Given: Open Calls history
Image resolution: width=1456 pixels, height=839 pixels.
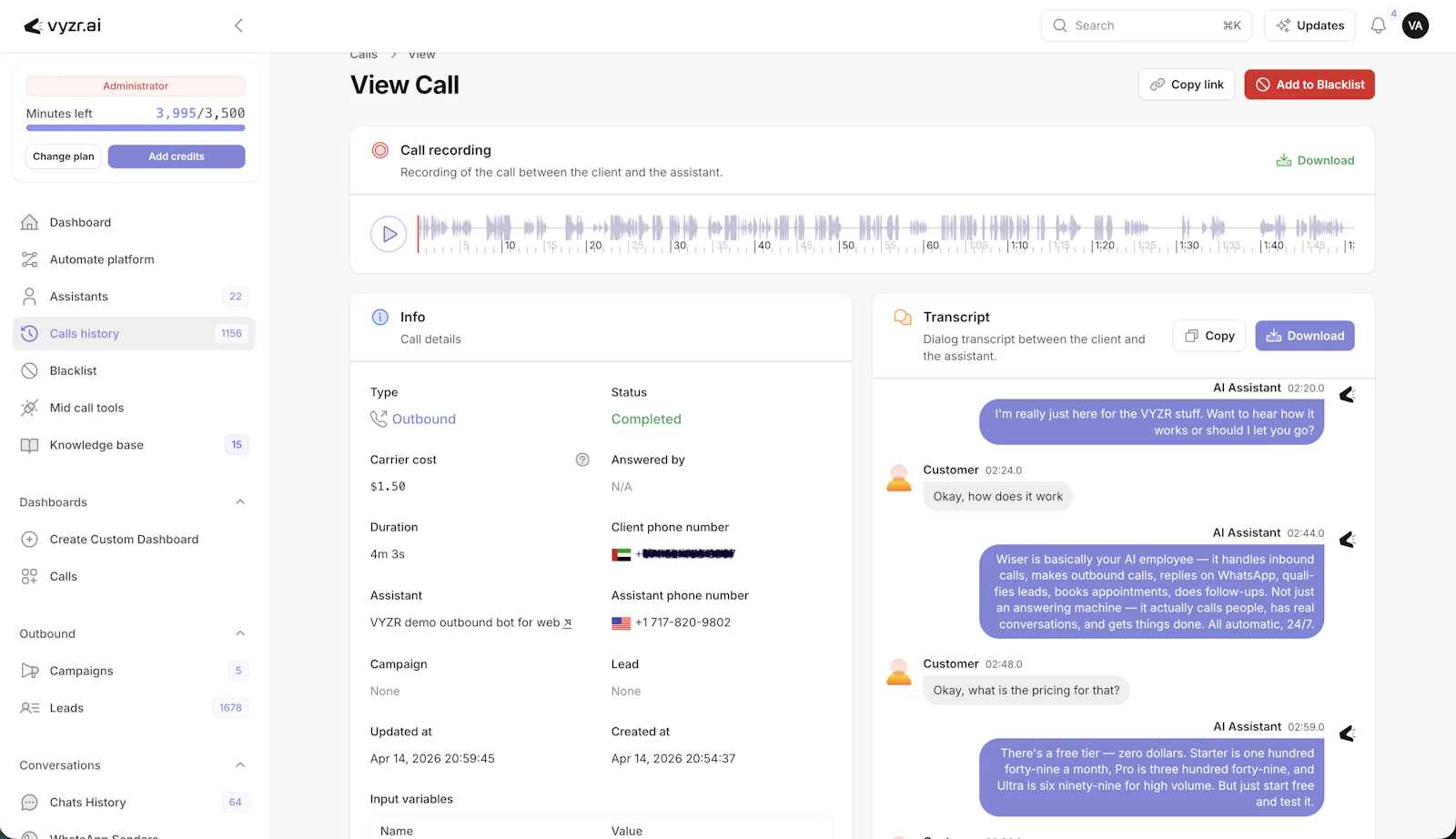Looking at the screenshot, I should [x=134, y=334].
